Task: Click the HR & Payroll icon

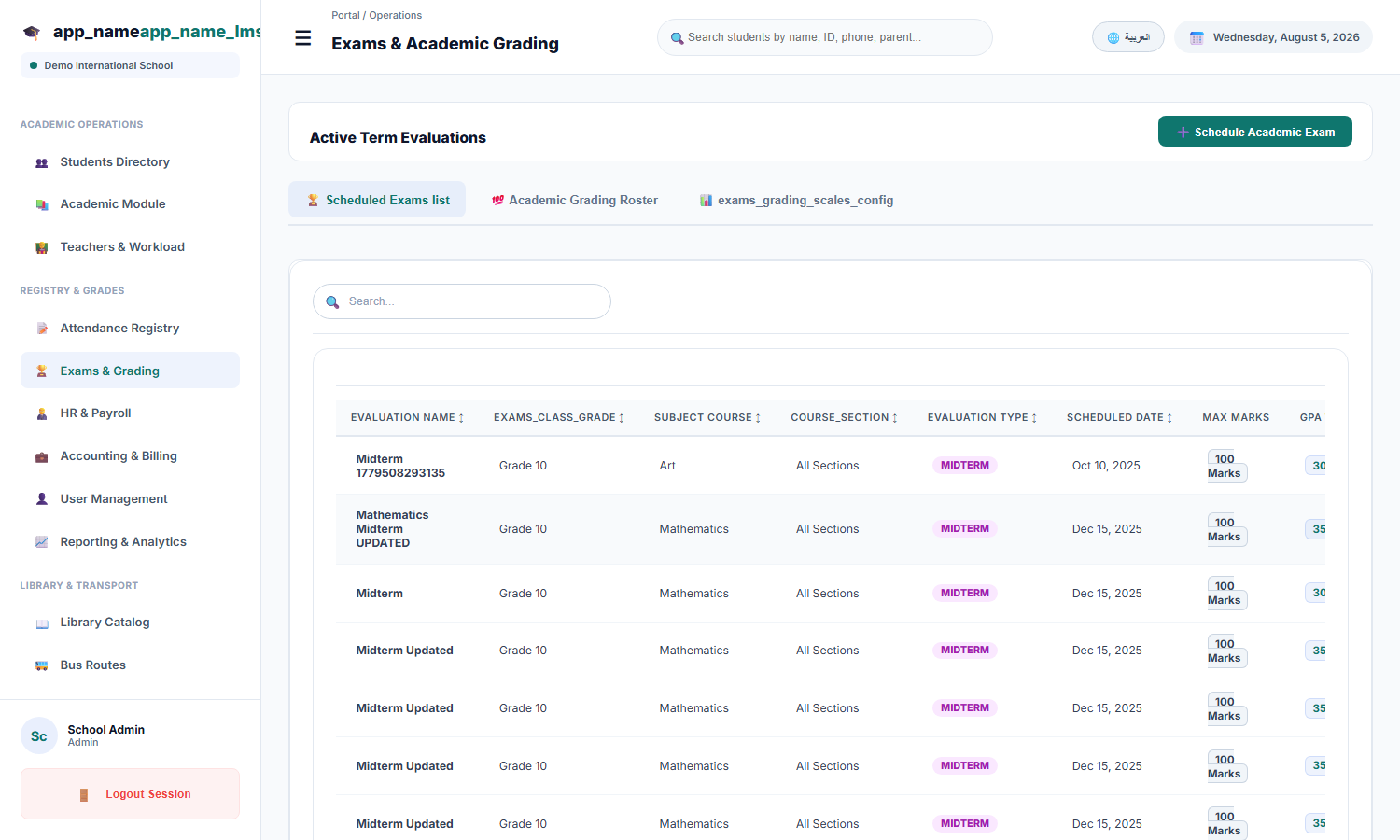Action: point(42,413)
